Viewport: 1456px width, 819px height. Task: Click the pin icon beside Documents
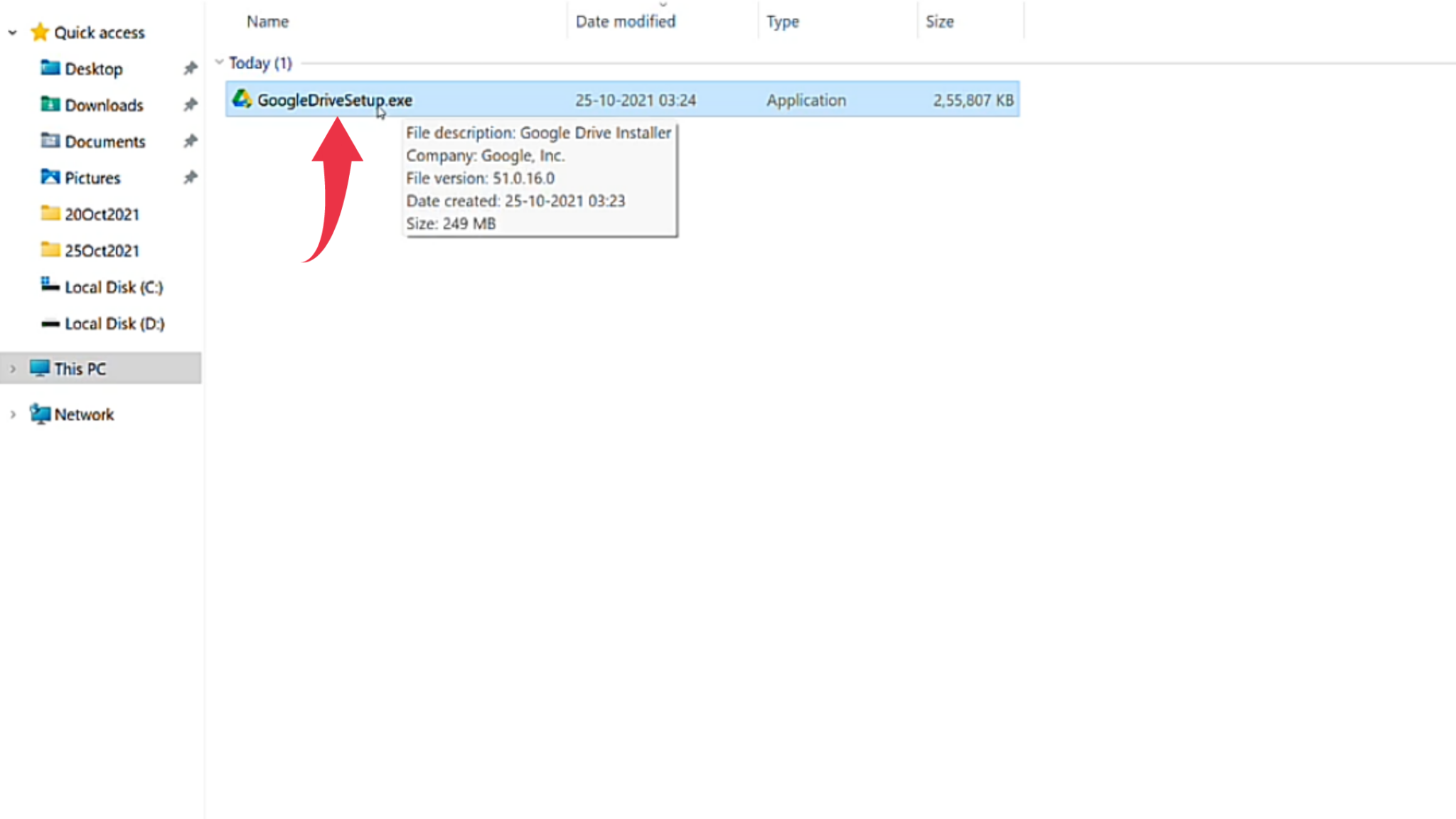coord(190,141)
